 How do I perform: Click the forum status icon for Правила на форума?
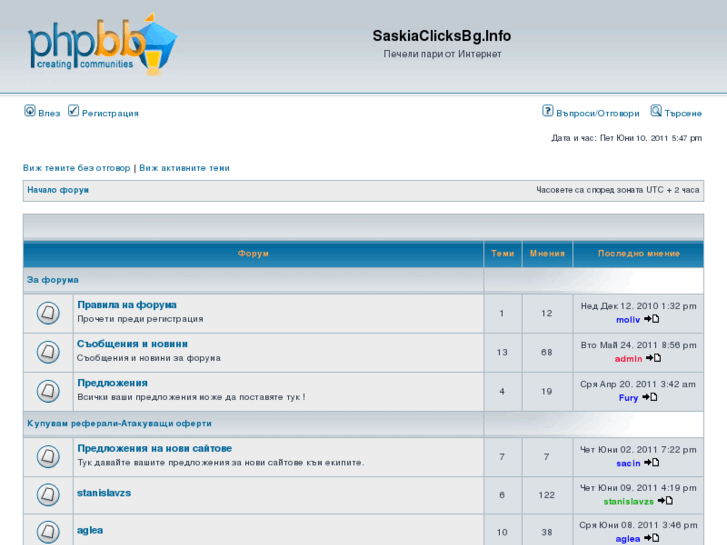[x=48, y=313]
